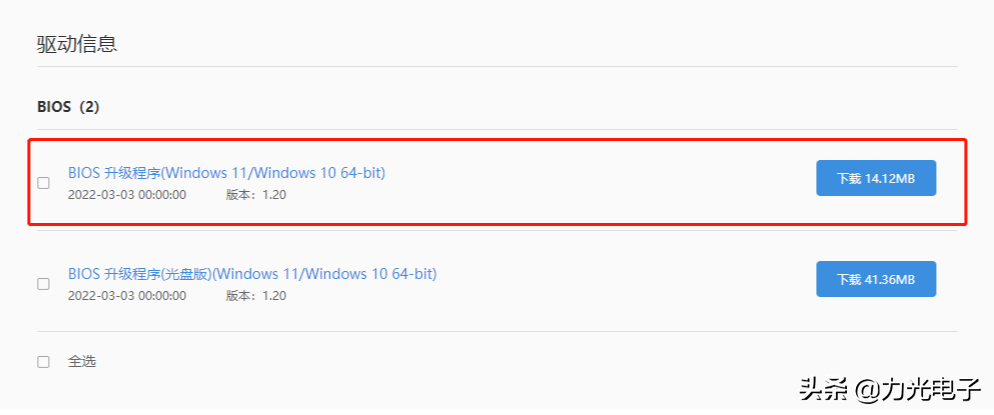Click 版本:1.20 under the 光盘版 entry
Image resolution: width=994 pixels, height=415 pixels.
[256, 296]
